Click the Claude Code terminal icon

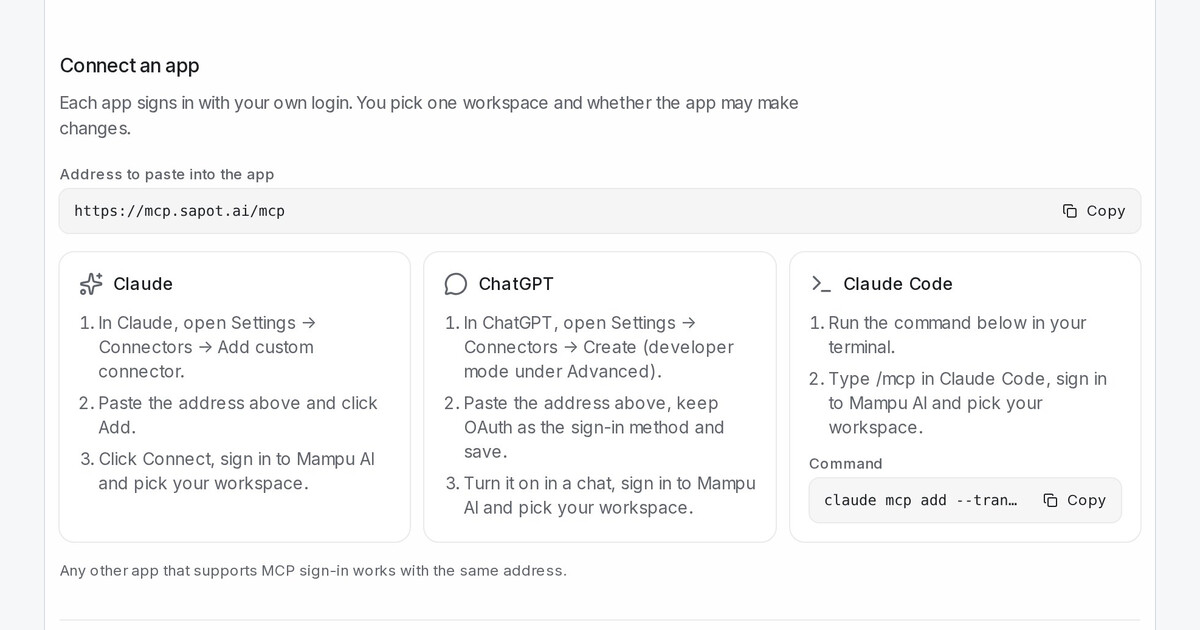click(x=821, y=284)
